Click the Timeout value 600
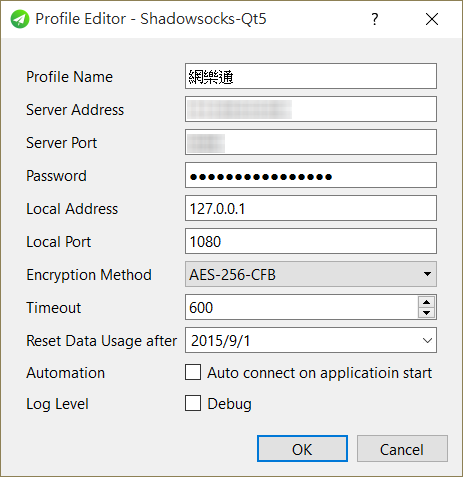This screenshot has width=463, height=477. (201, 307)
